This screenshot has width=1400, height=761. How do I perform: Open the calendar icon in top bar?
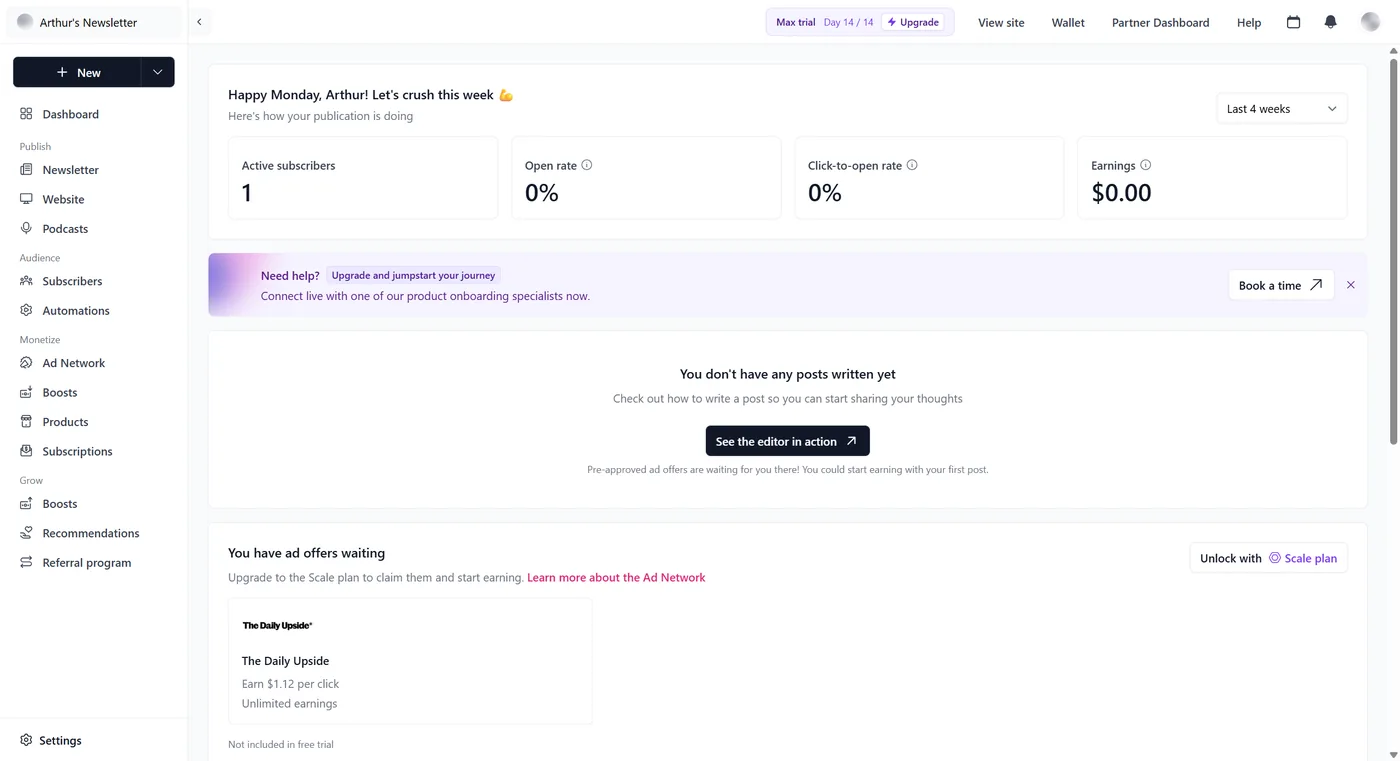point(1293,22)
